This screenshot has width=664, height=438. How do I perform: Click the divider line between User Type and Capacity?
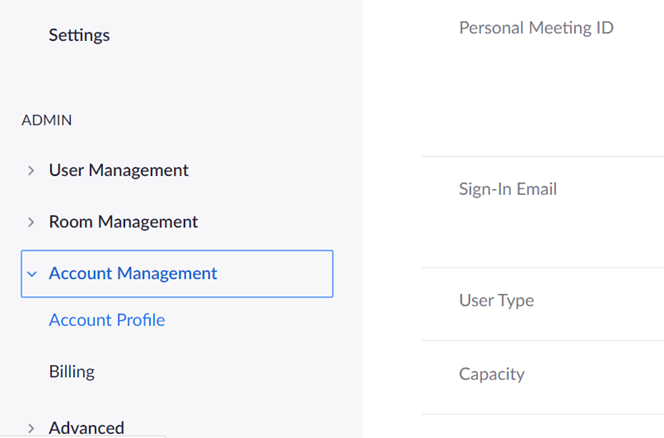point(543,341)
